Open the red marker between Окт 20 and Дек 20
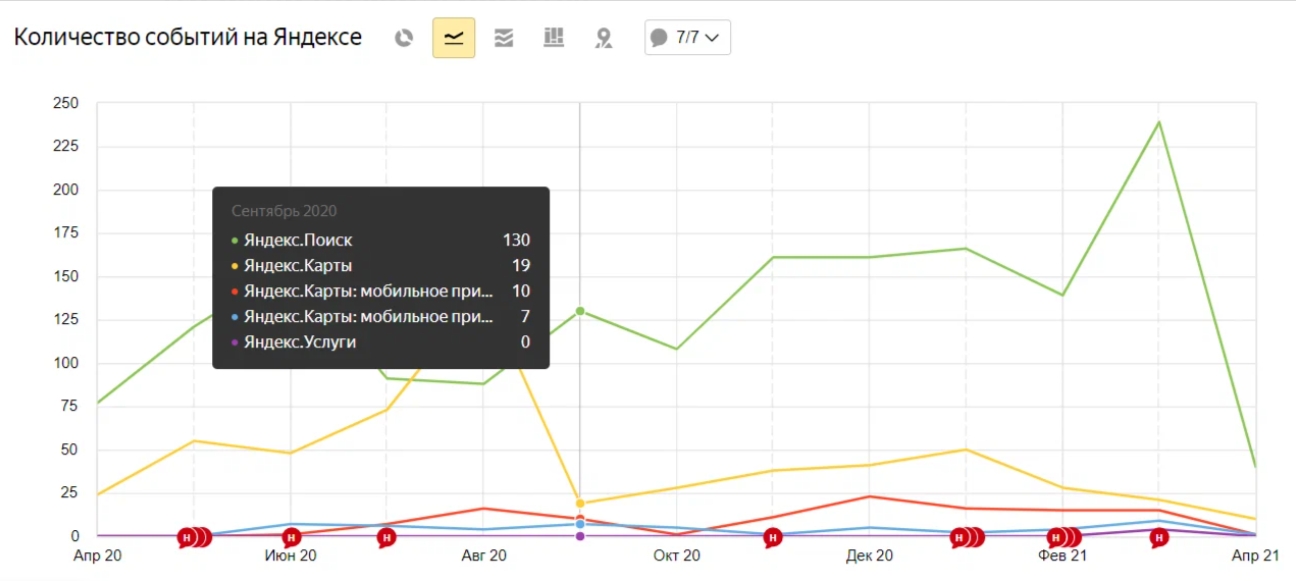This screenshot has width=1296, height=581. point(773,538)
